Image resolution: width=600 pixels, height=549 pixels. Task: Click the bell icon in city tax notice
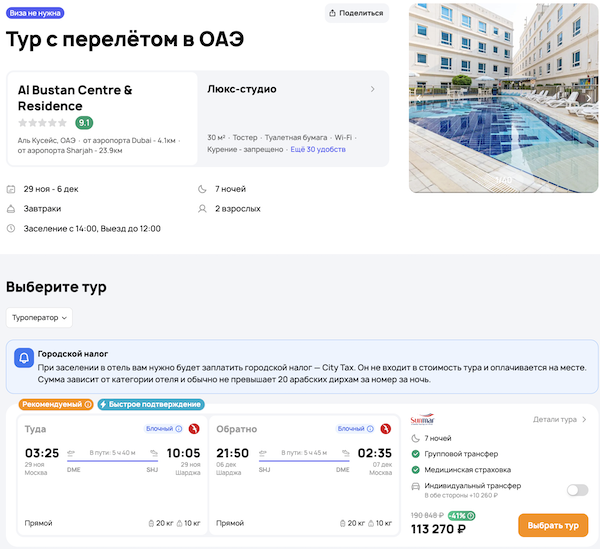pos(24,358)
